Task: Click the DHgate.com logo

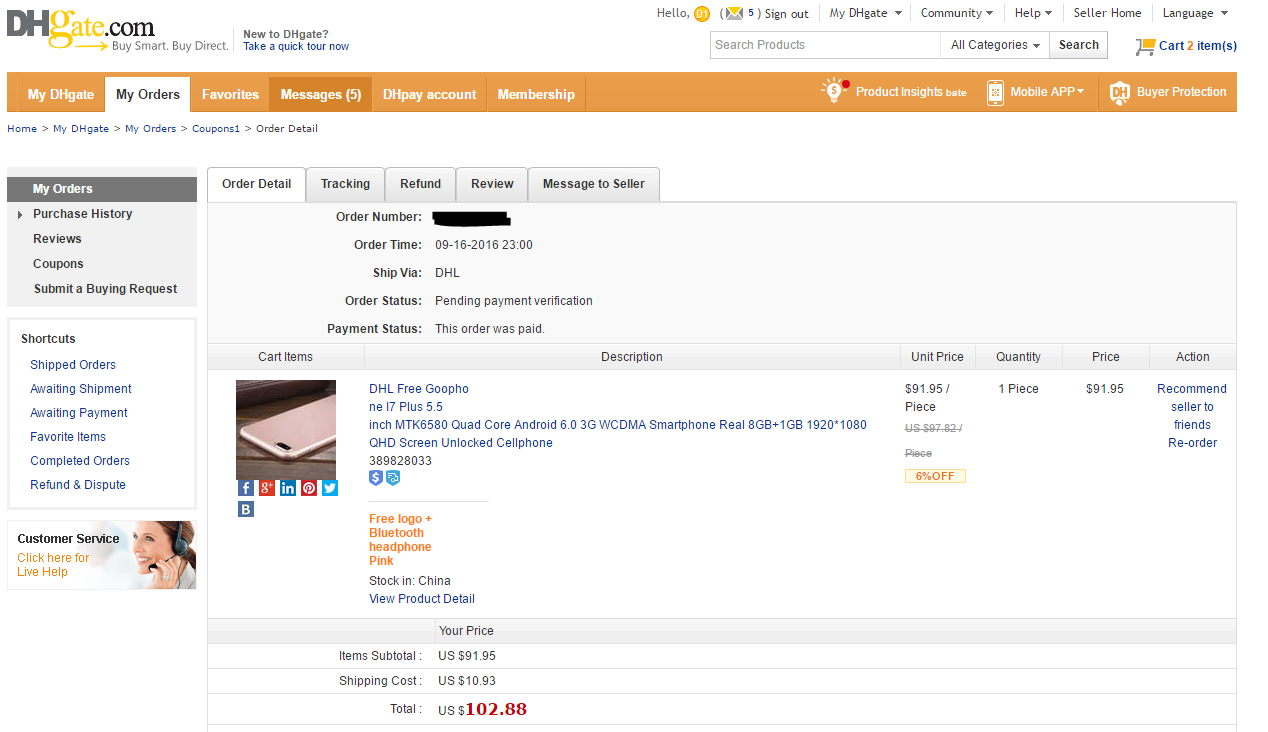Action: pos(81,30)
